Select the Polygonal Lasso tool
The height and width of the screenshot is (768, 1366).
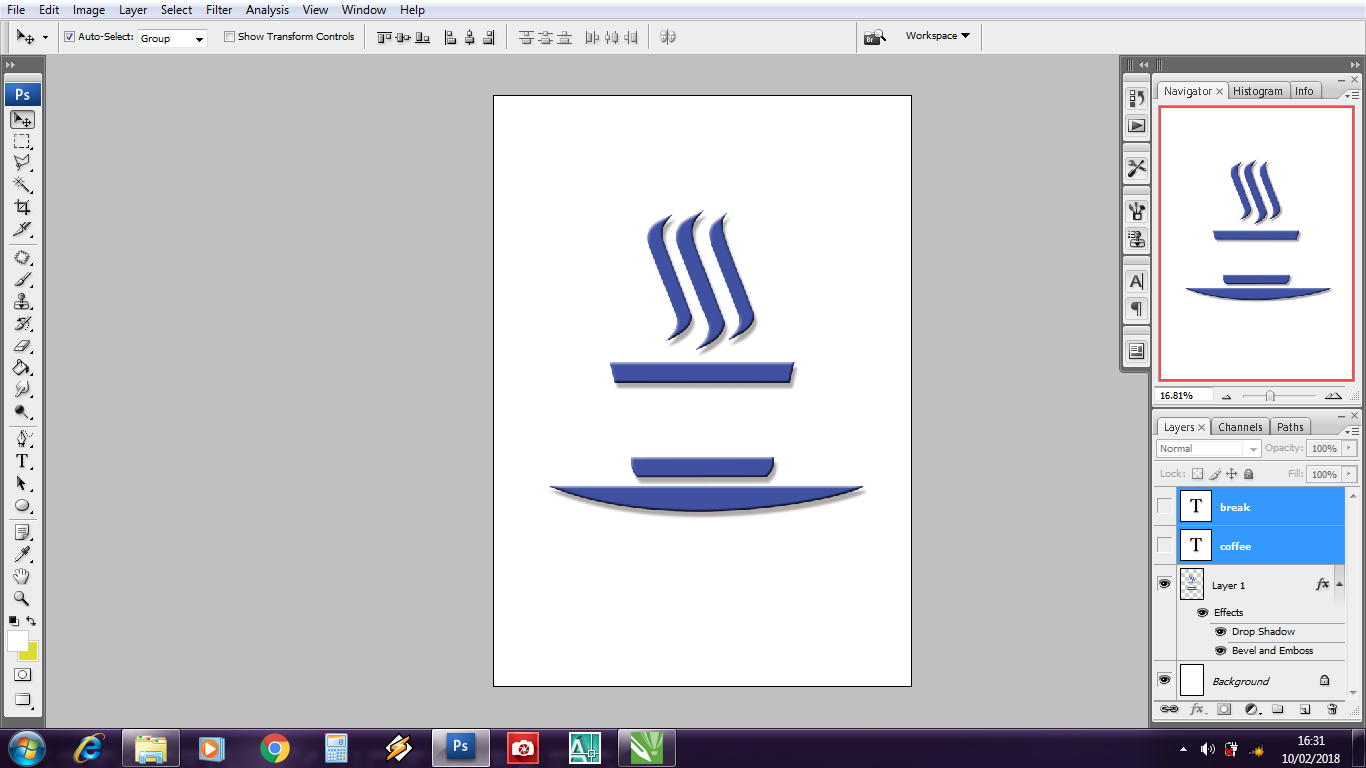point(22,163)
